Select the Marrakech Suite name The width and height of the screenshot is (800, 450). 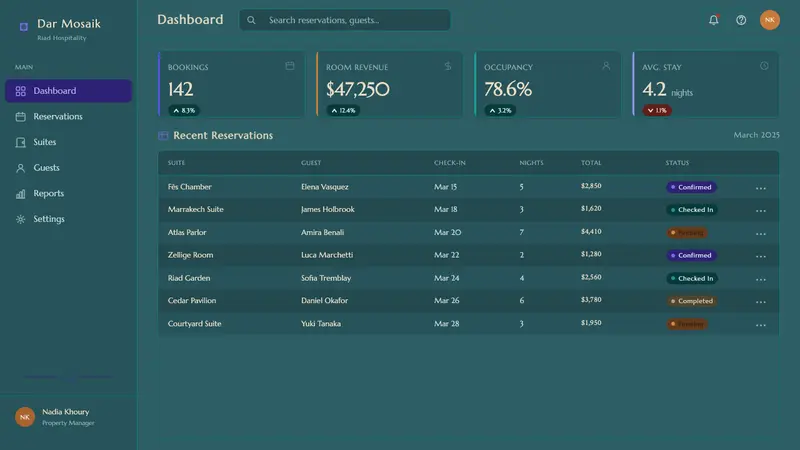point(195,209)
